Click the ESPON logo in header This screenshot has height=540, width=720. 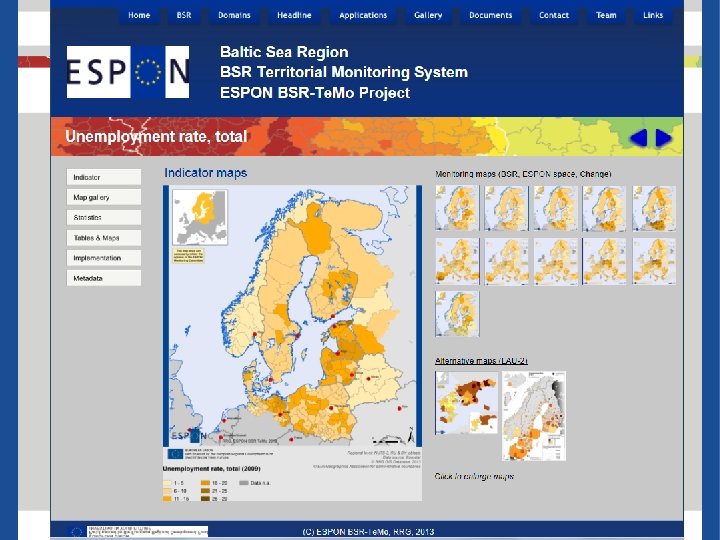click(128, 72)
